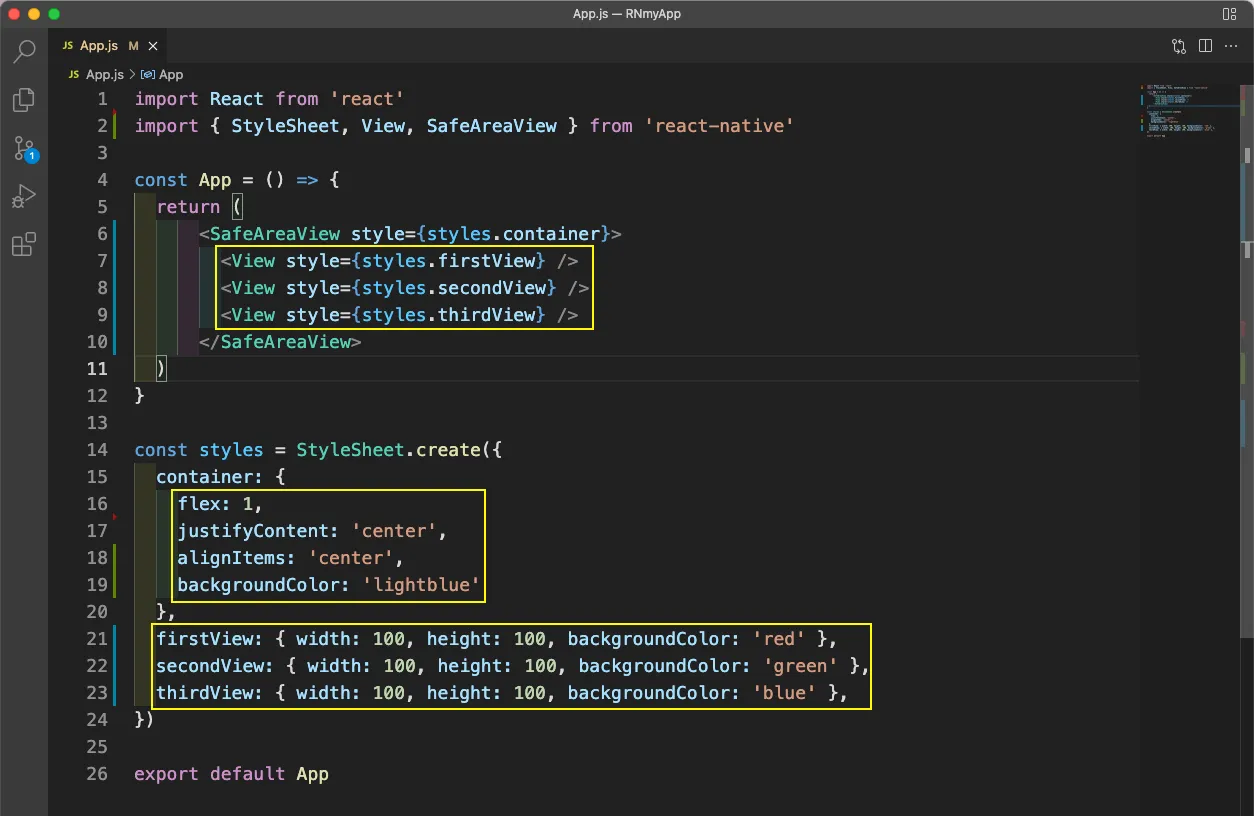Click StyleSheet.create on line 14
Screen dimensions: 1254x816
pos(388,450)
